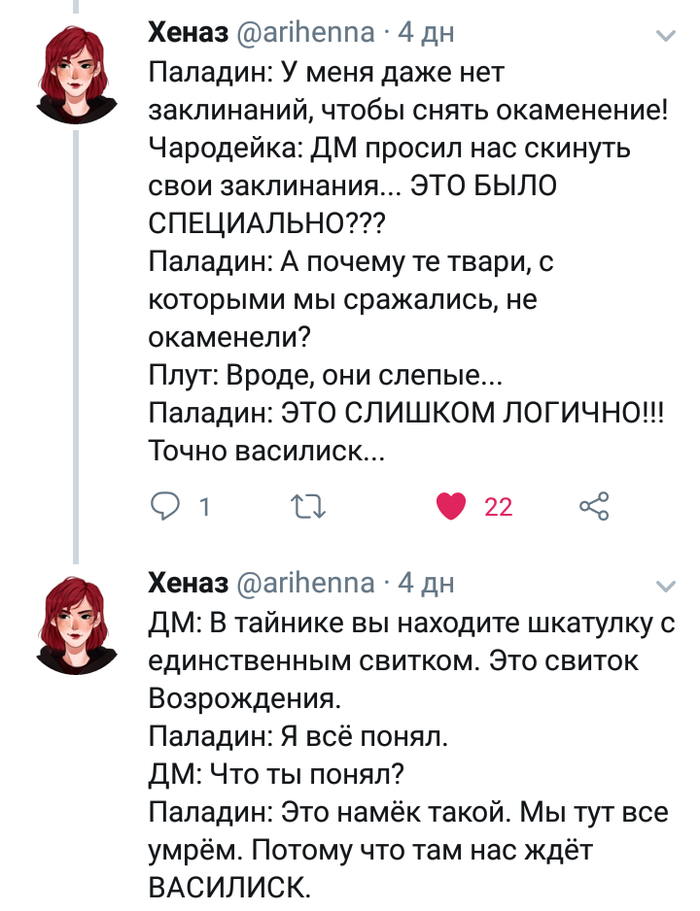Unlike the tweet via red heart

(x=452, y=507)
